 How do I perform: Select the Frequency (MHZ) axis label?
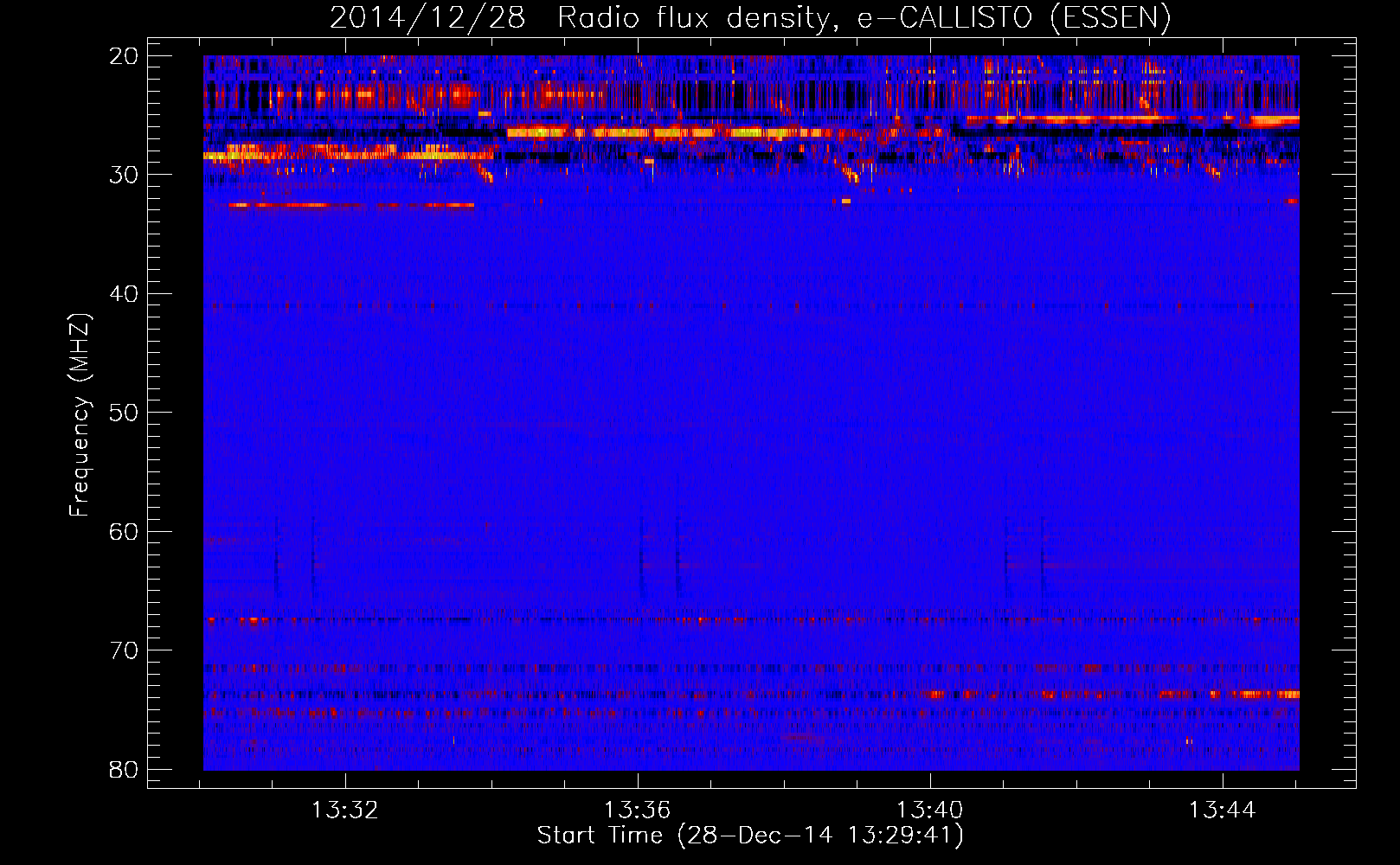[80, 414]
